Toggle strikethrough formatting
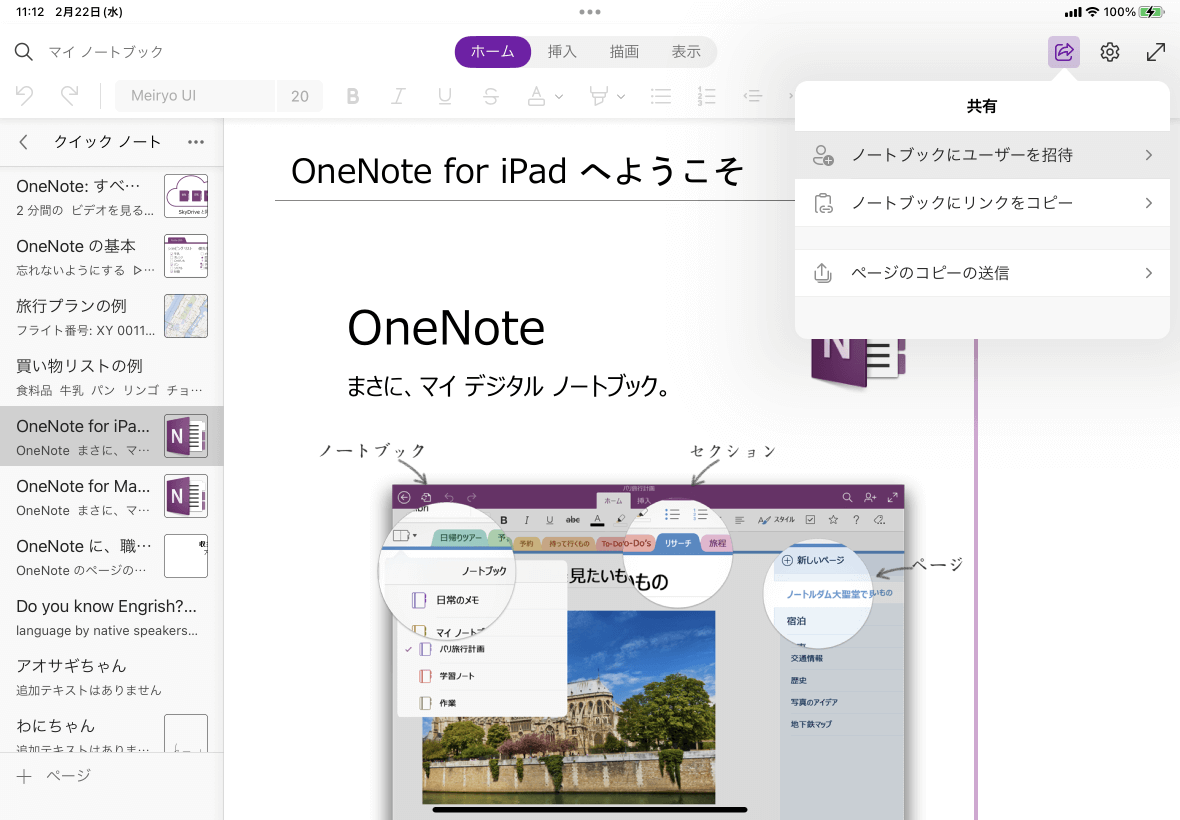 click(491, 96)
